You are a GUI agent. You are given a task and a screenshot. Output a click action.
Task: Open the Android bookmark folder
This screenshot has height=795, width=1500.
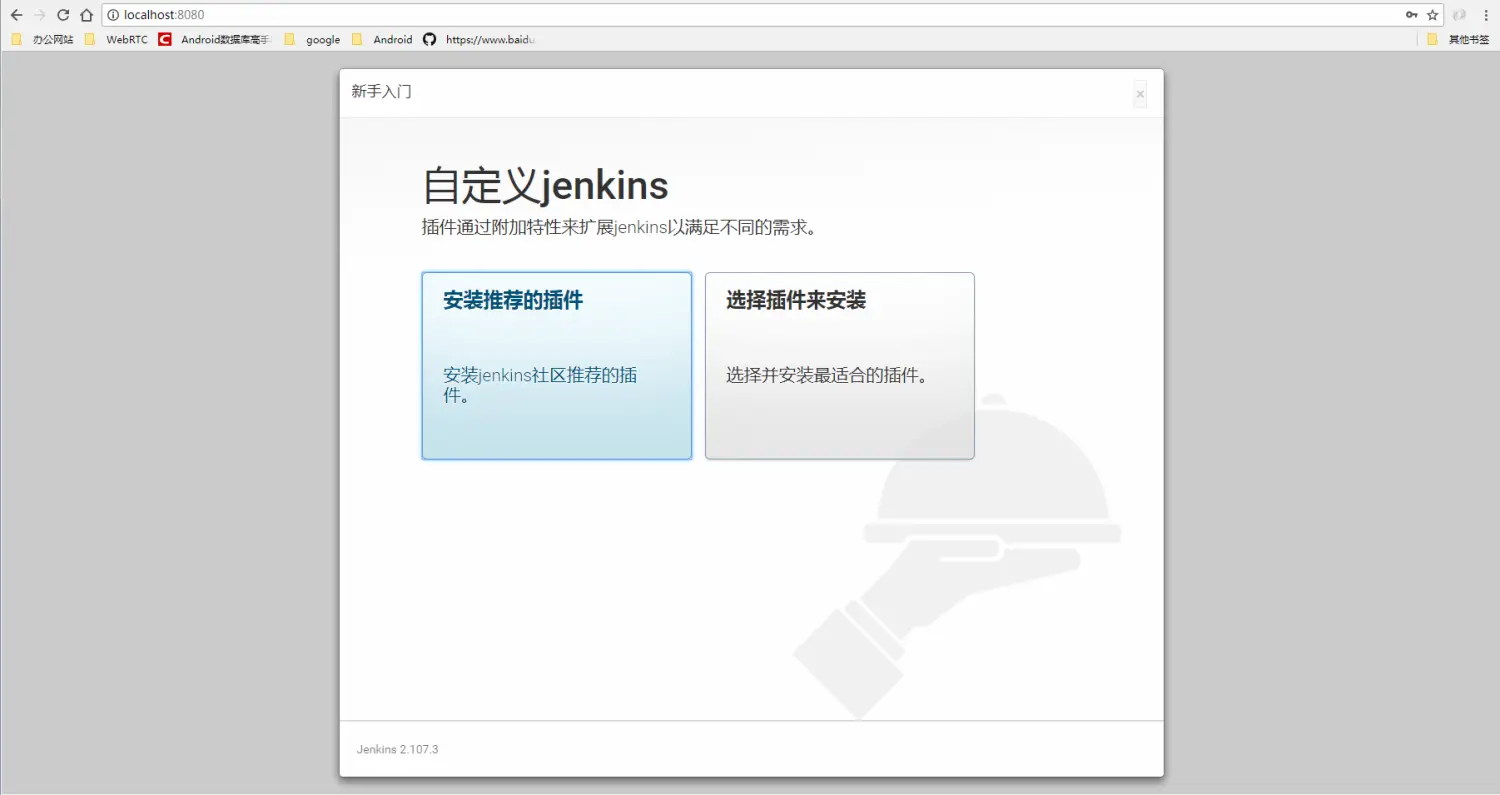pyautogui.click(x=381, y=40)
